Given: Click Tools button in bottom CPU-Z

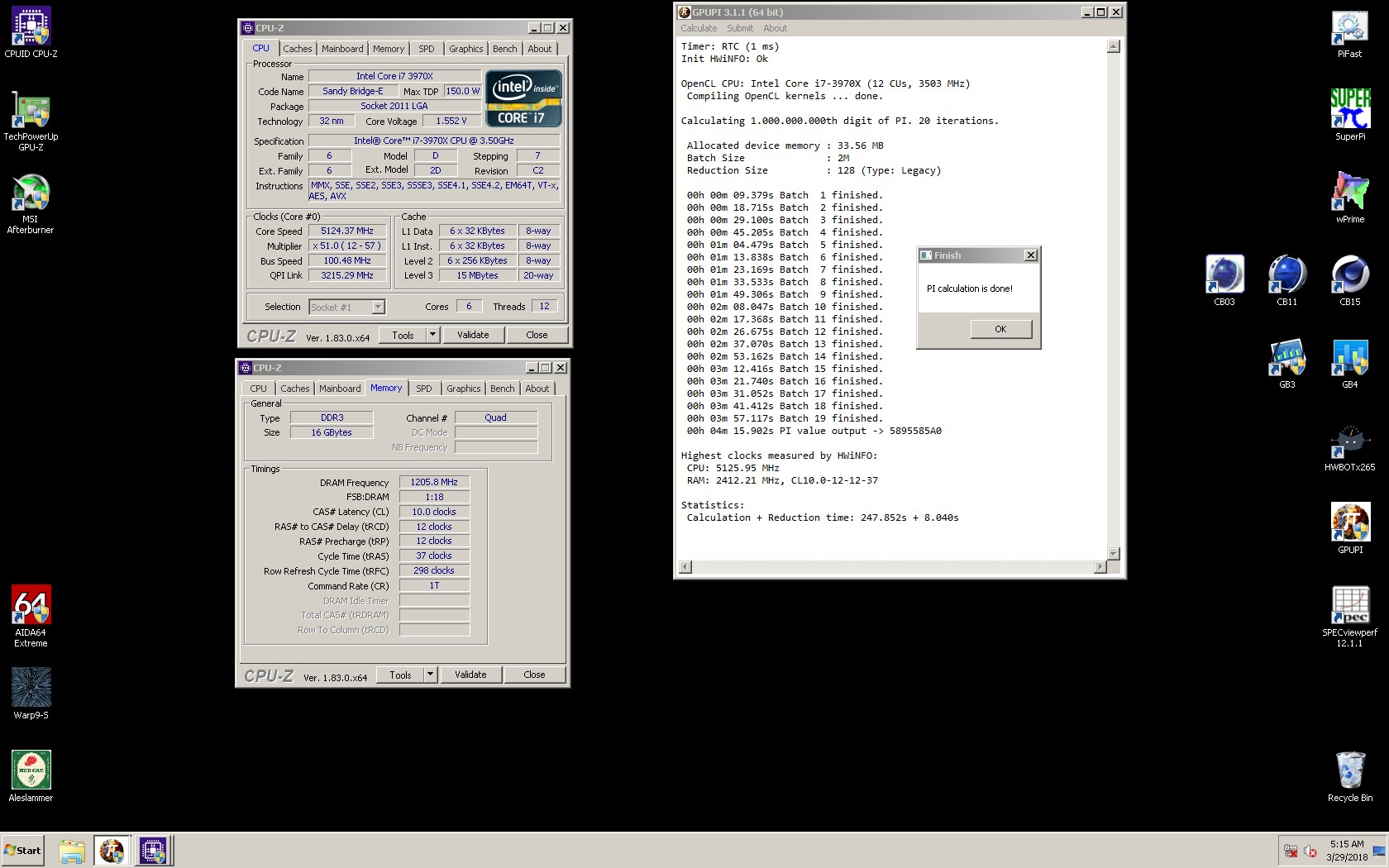Looking at the screenshot, I should point(400,675).
